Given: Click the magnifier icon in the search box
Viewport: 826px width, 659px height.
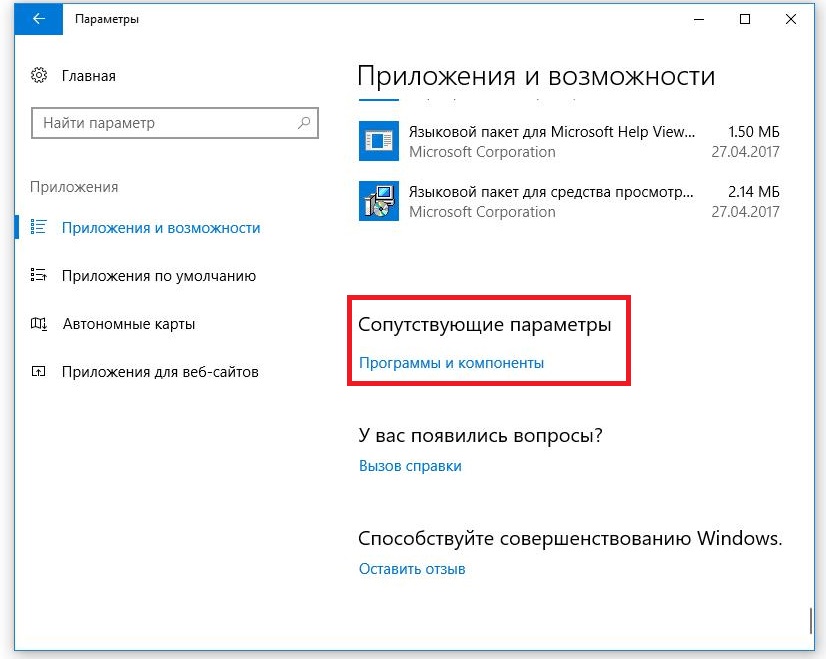Looking at the screenshot, I should click(x=304, y=123).
